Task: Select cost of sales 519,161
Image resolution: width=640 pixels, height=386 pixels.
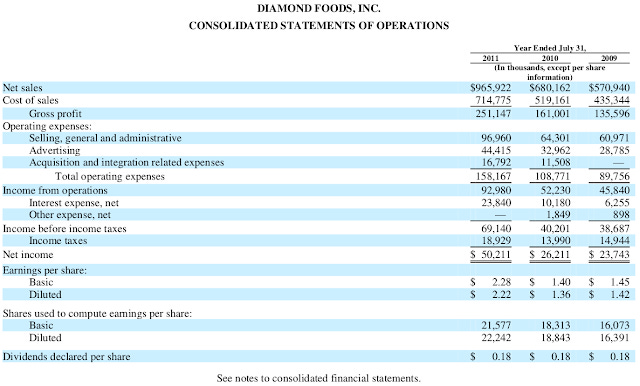Action: click(x=553, y=100)
